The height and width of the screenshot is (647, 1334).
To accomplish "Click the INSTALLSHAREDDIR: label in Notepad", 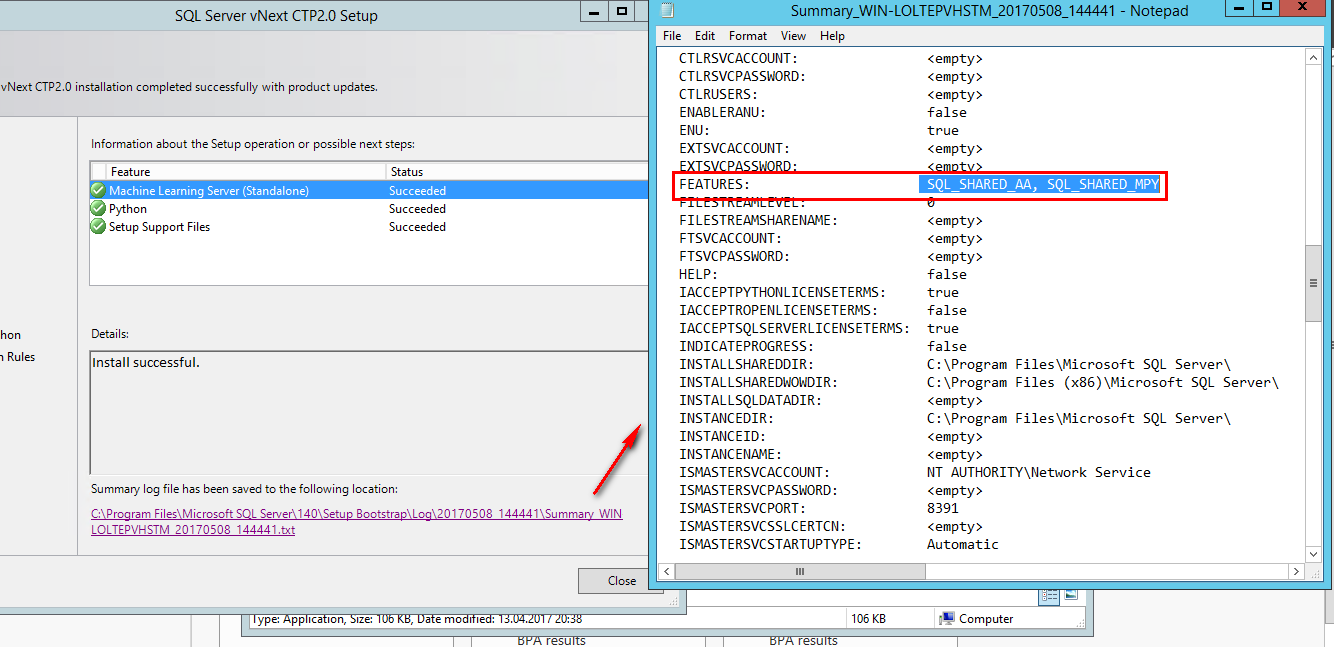I will [x=746, y=364].
